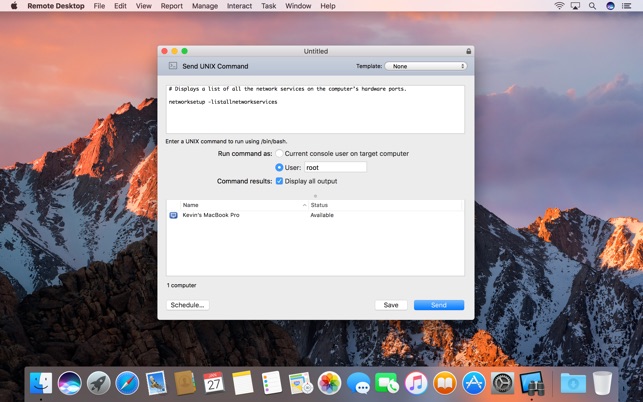Select Current console user radio button
Screen dimensions: 643x402
(279, 153)
